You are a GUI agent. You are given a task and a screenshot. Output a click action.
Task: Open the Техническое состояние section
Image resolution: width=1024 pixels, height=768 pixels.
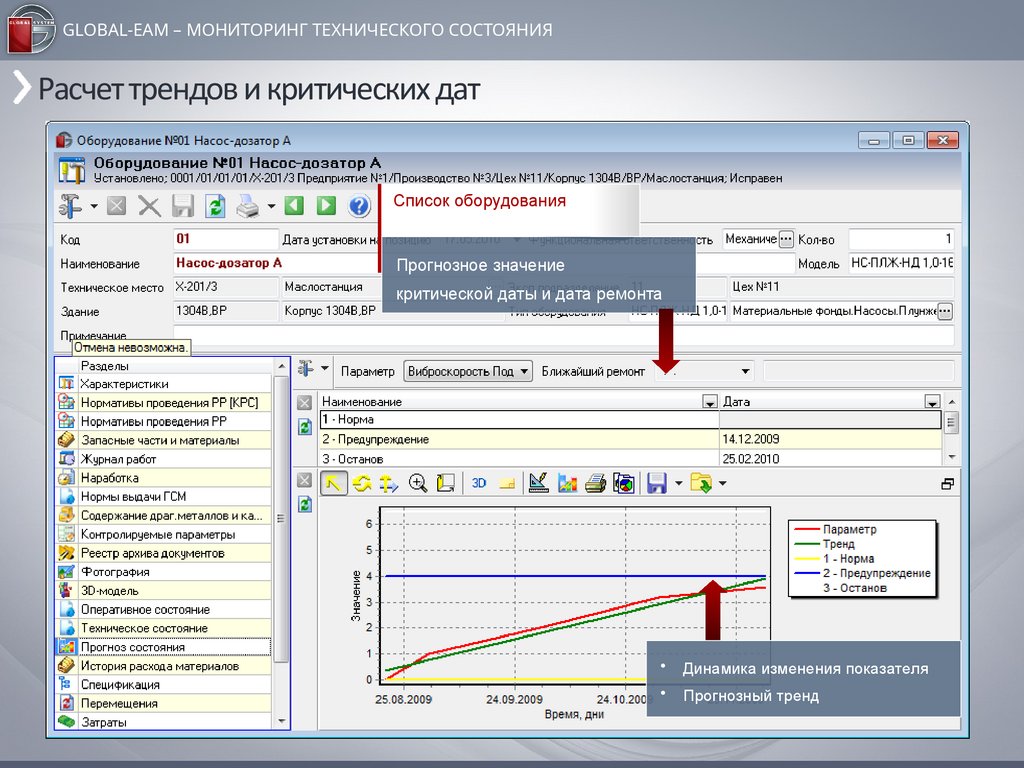pos(144,628)
